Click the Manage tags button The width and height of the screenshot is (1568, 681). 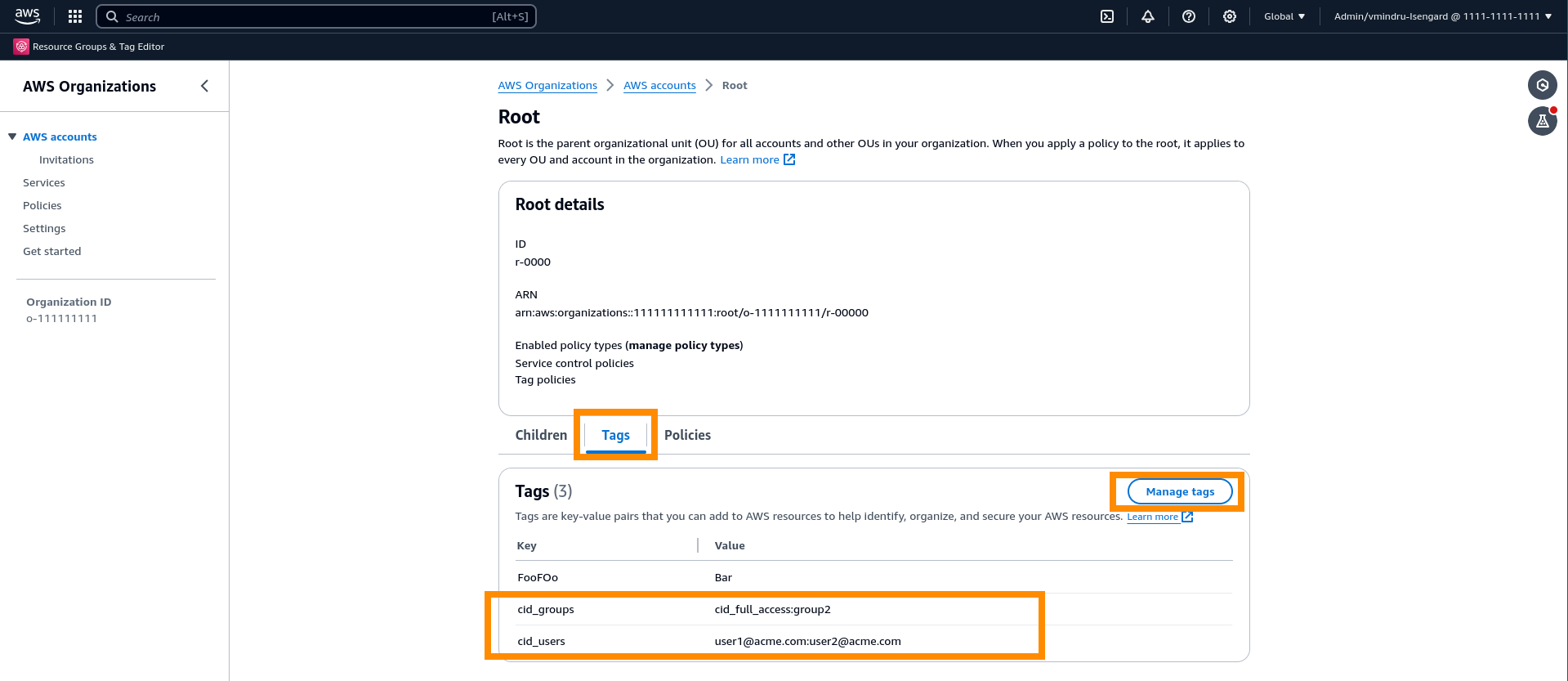[x=1180, y=491]
